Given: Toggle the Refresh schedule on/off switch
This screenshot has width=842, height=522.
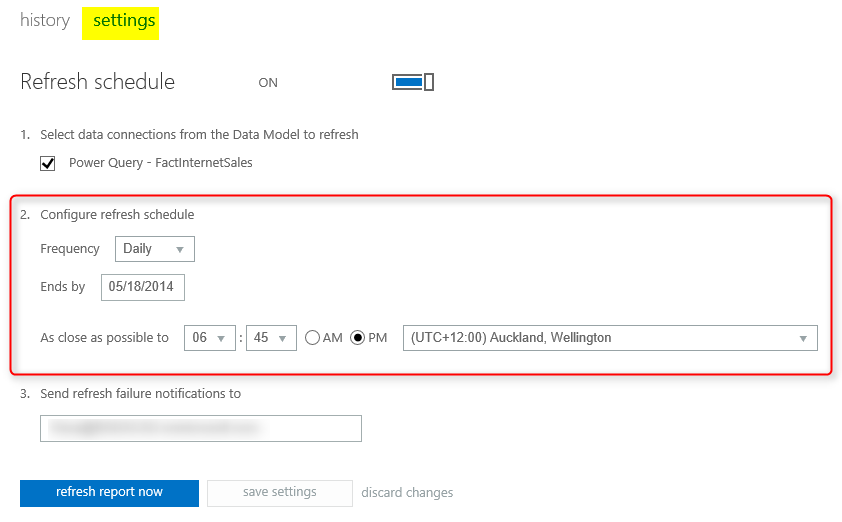Looking at the screenshot, I should coord(412,82).
